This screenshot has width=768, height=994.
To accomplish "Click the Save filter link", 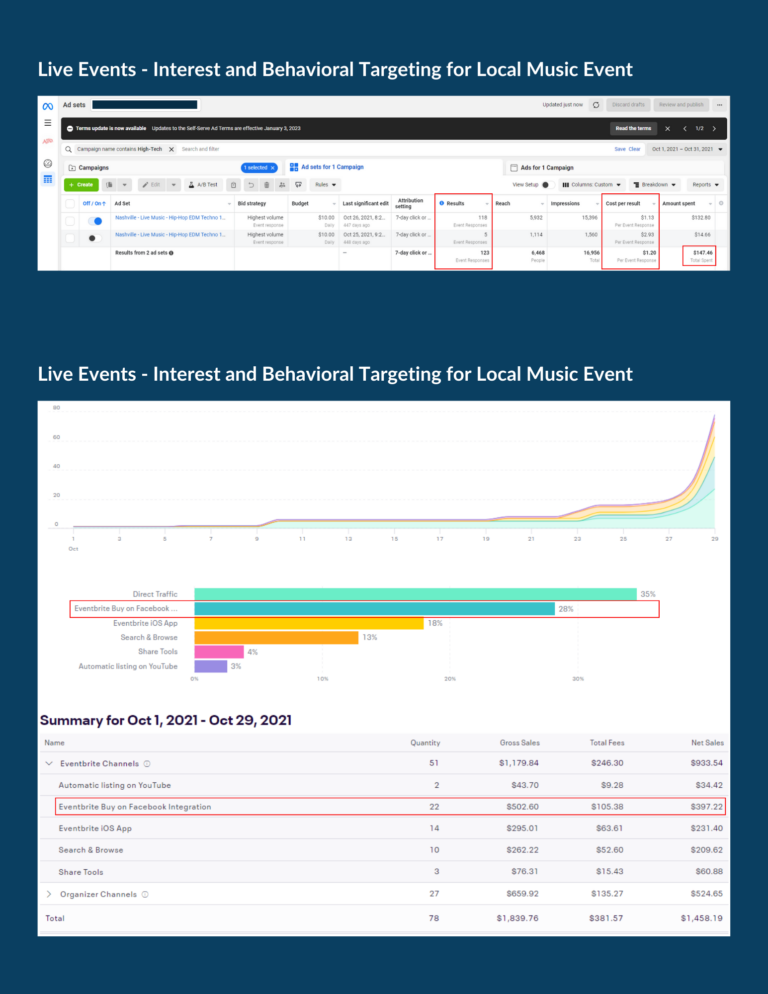I will pos(620,150).
